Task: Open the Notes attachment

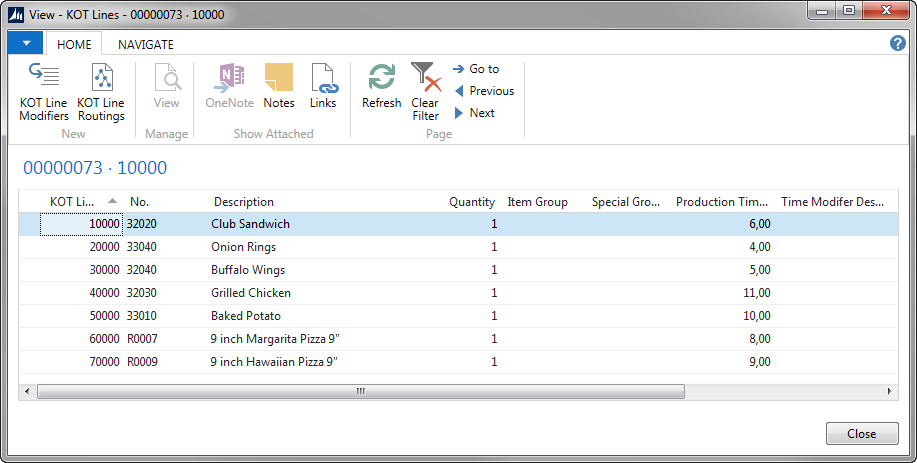Action: coord(279,87)
